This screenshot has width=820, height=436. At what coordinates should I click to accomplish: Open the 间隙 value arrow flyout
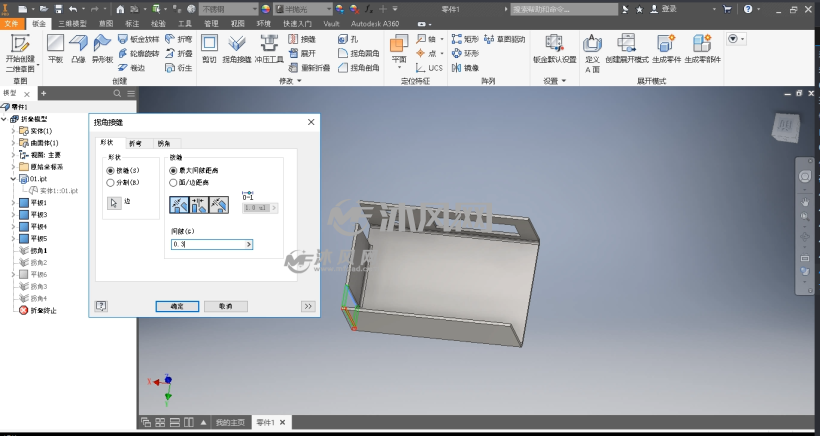point(248,244)
